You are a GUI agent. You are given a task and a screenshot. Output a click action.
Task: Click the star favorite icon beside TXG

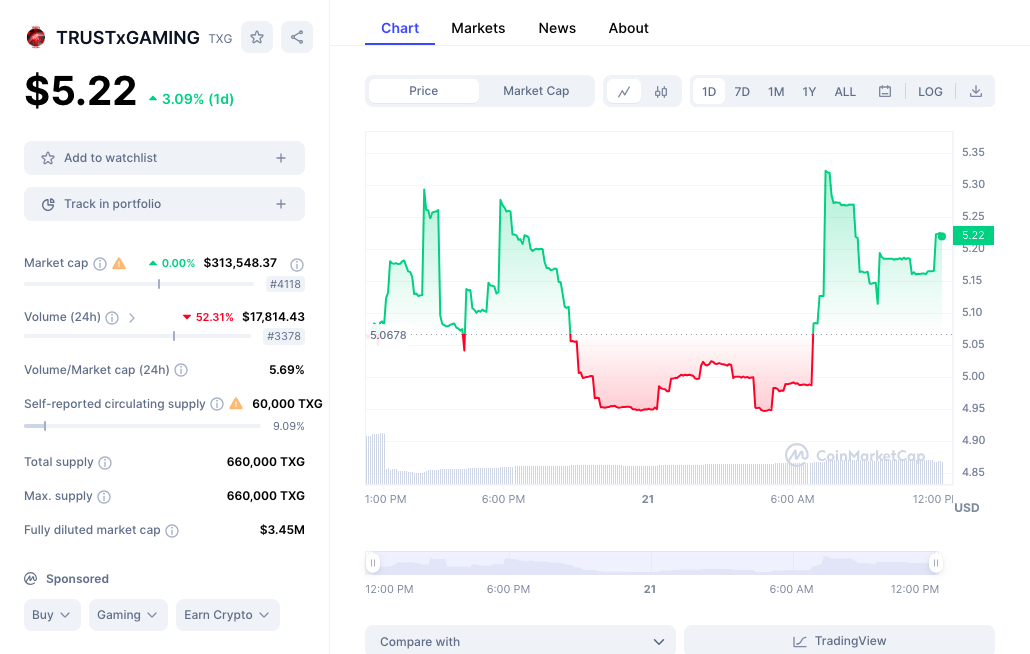coord(257,37)
